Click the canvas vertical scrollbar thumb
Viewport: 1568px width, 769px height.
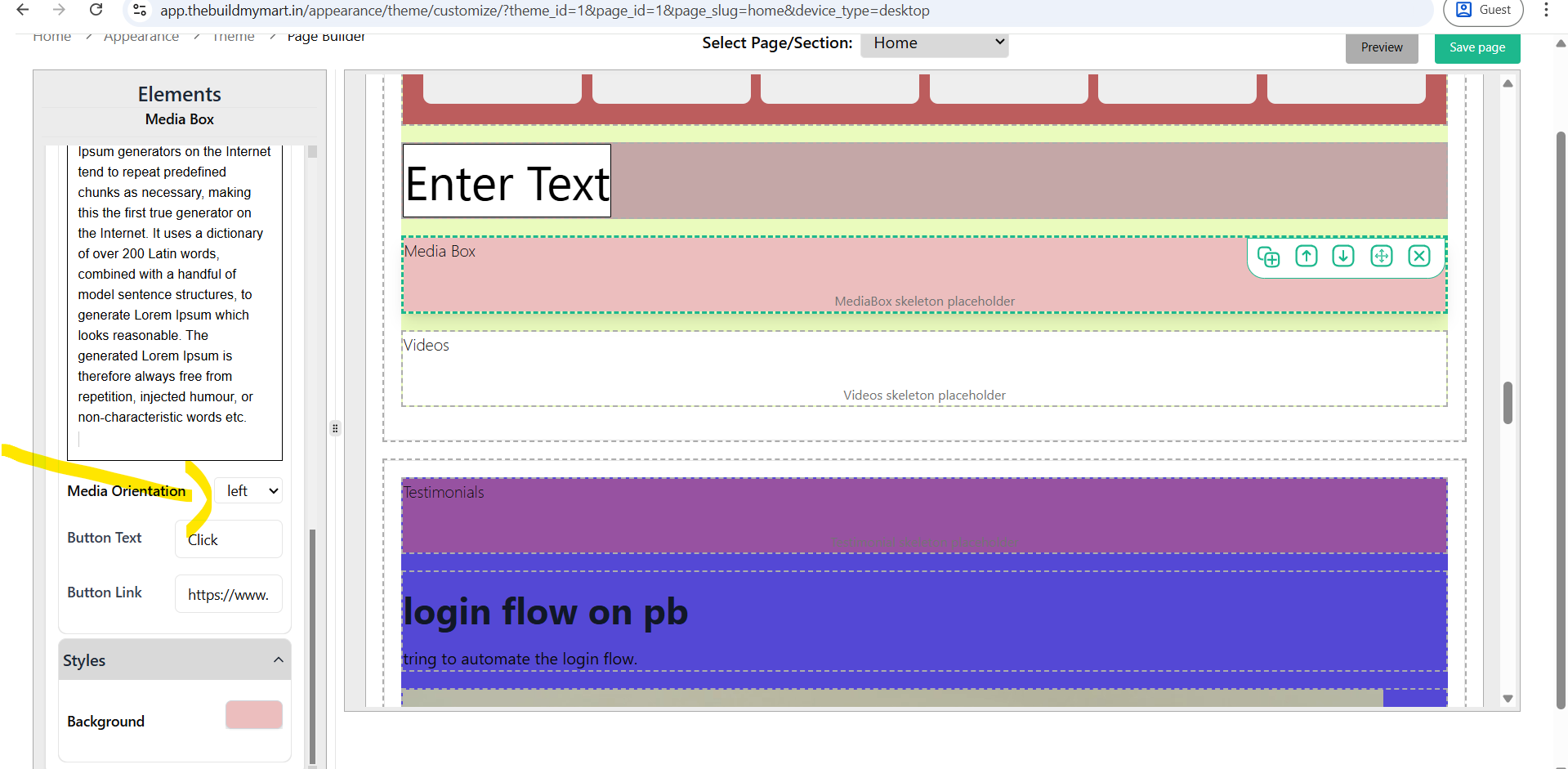coord(1508,402)
